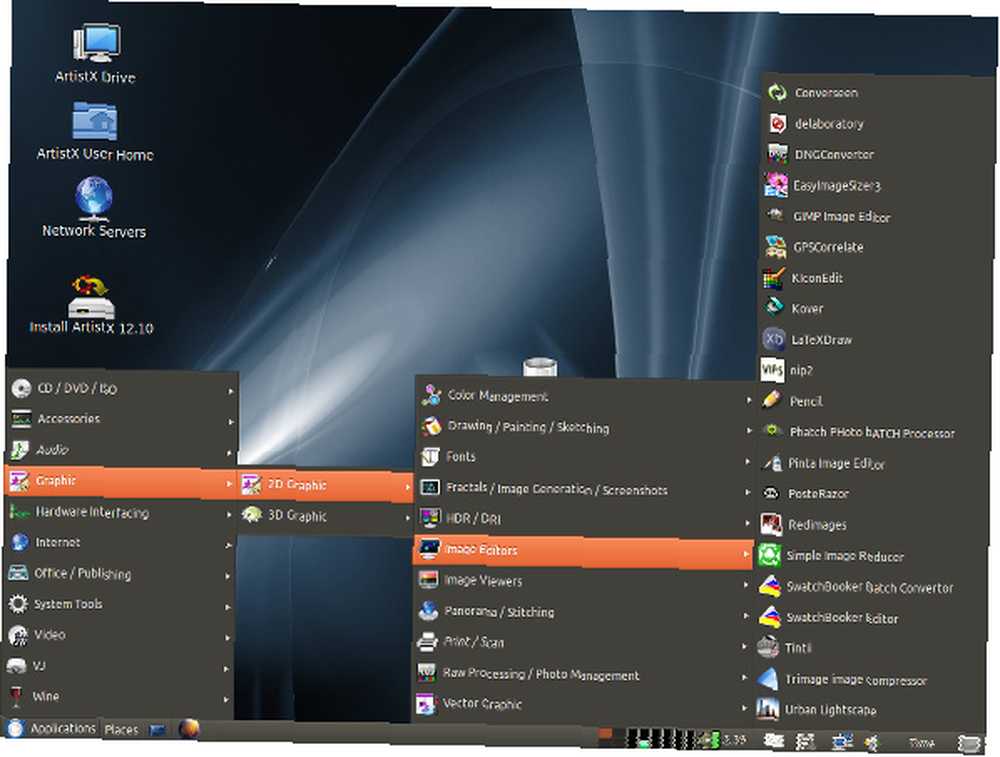Image resolution: width=1000 pixels, height=757 pixels.
Task: Select the Print / Scan entry
Action: [x=582, y=642]
